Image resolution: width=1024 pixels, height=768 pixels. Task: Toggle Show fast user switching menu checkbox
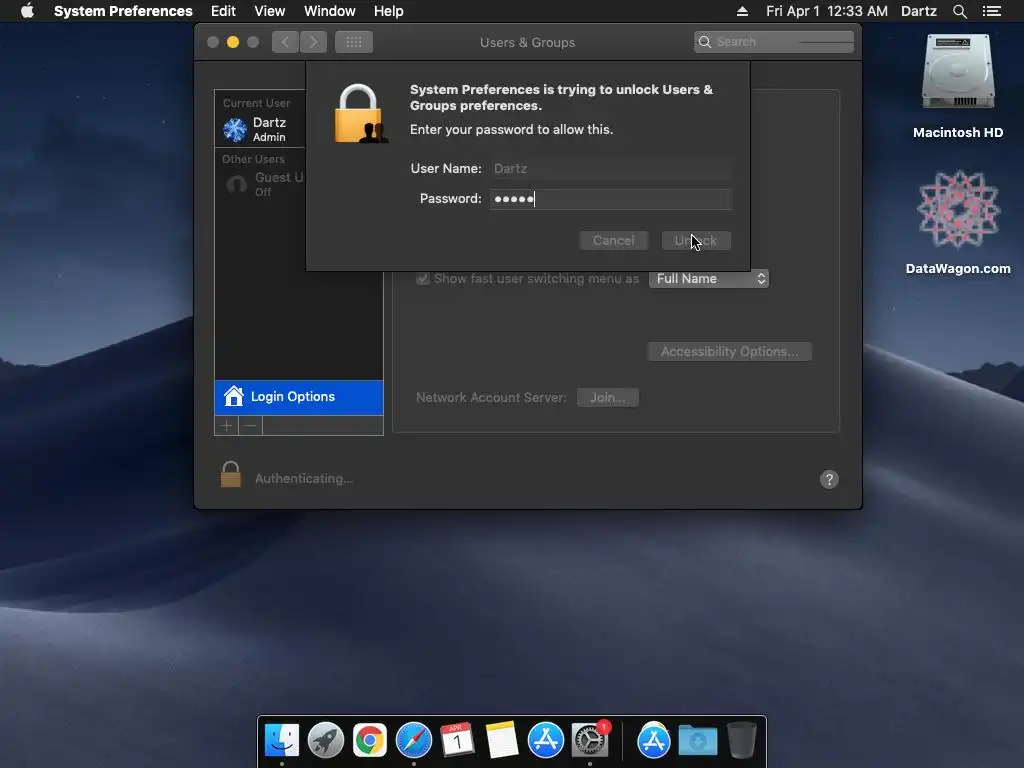423,279
